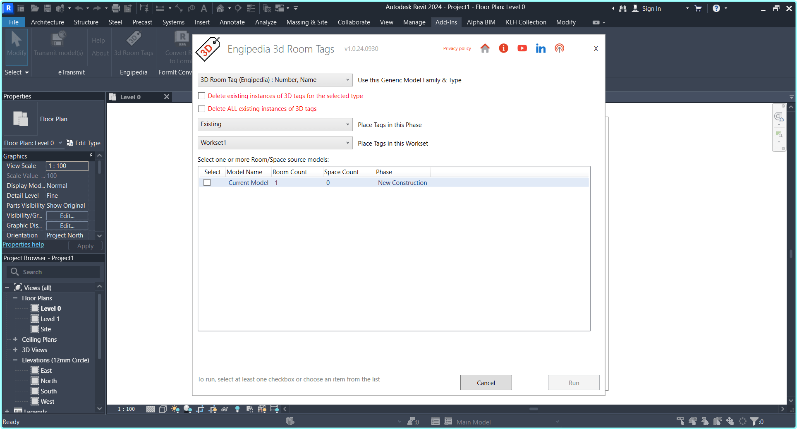
Task: Close the Level 0 view tab
Action: pos(166,97)
